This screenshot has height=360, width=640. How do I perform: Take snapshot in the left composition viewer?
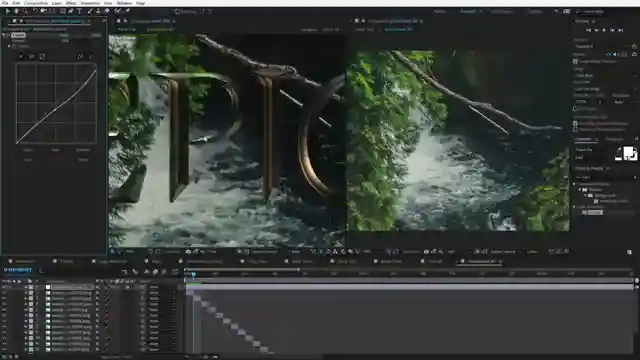[x=188, y=252]
